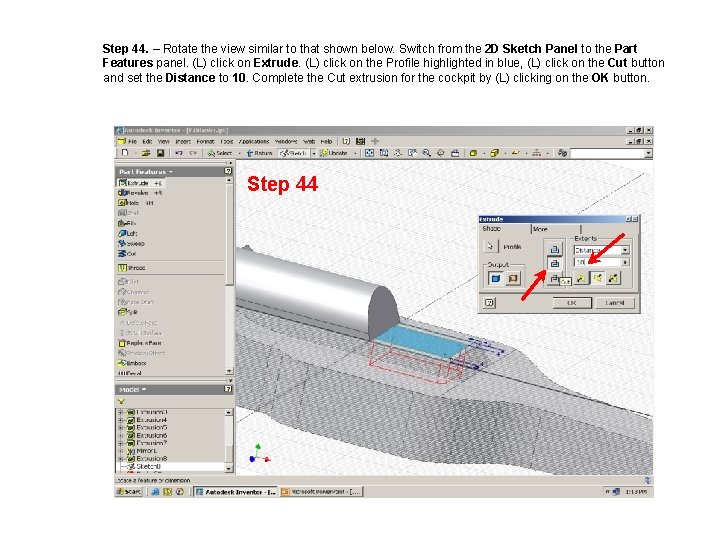Open the distance value flyout arrow

tap(625, 262)
